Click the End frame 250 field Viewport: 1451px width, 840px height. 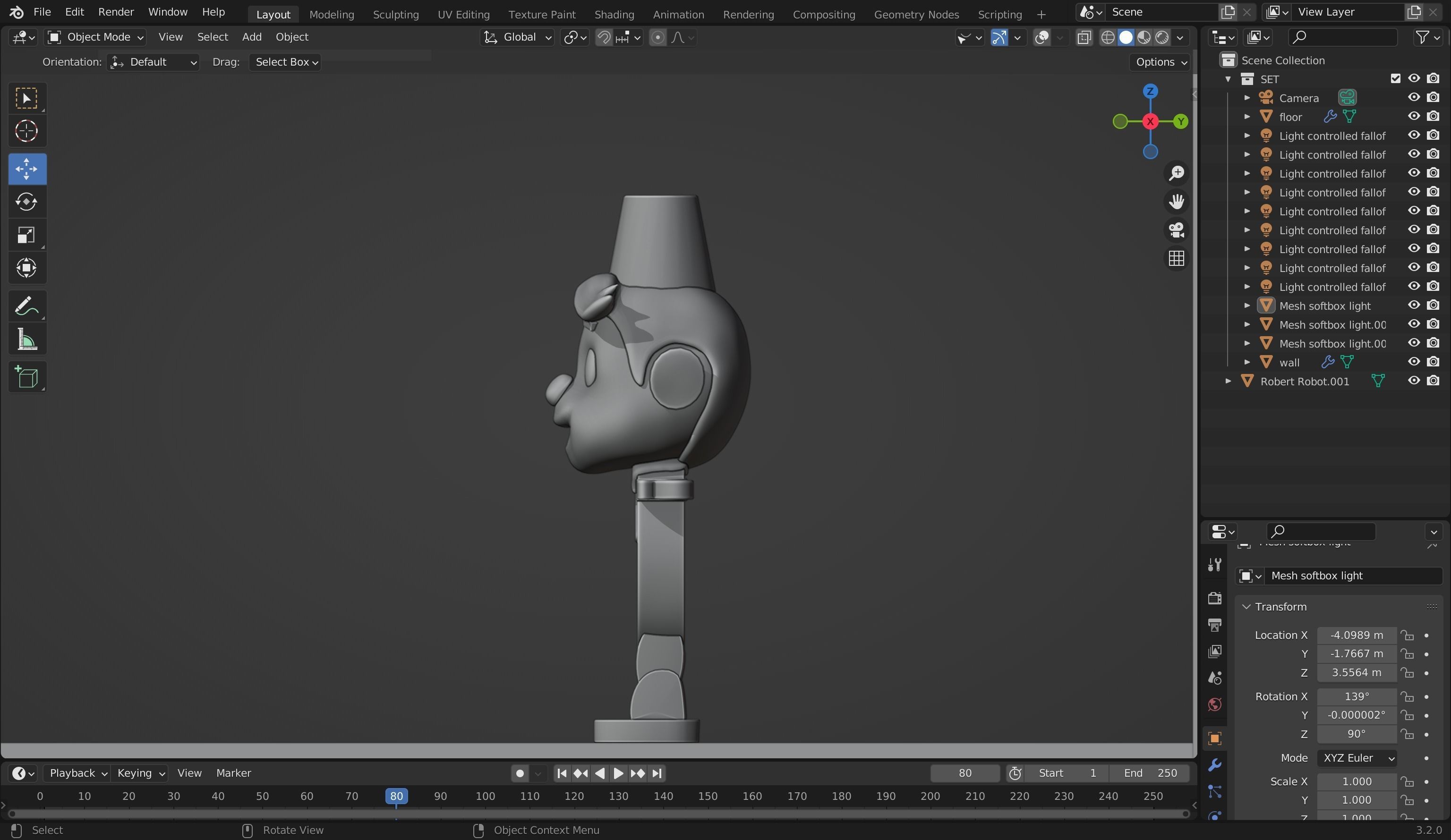(1150, 773)
